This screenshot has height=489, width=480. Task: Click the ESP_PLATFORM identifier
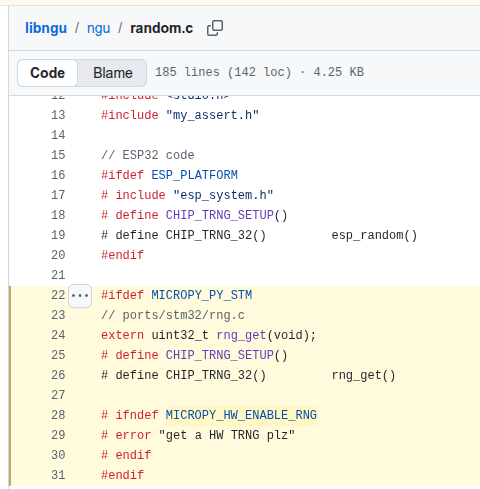(194, 175)
